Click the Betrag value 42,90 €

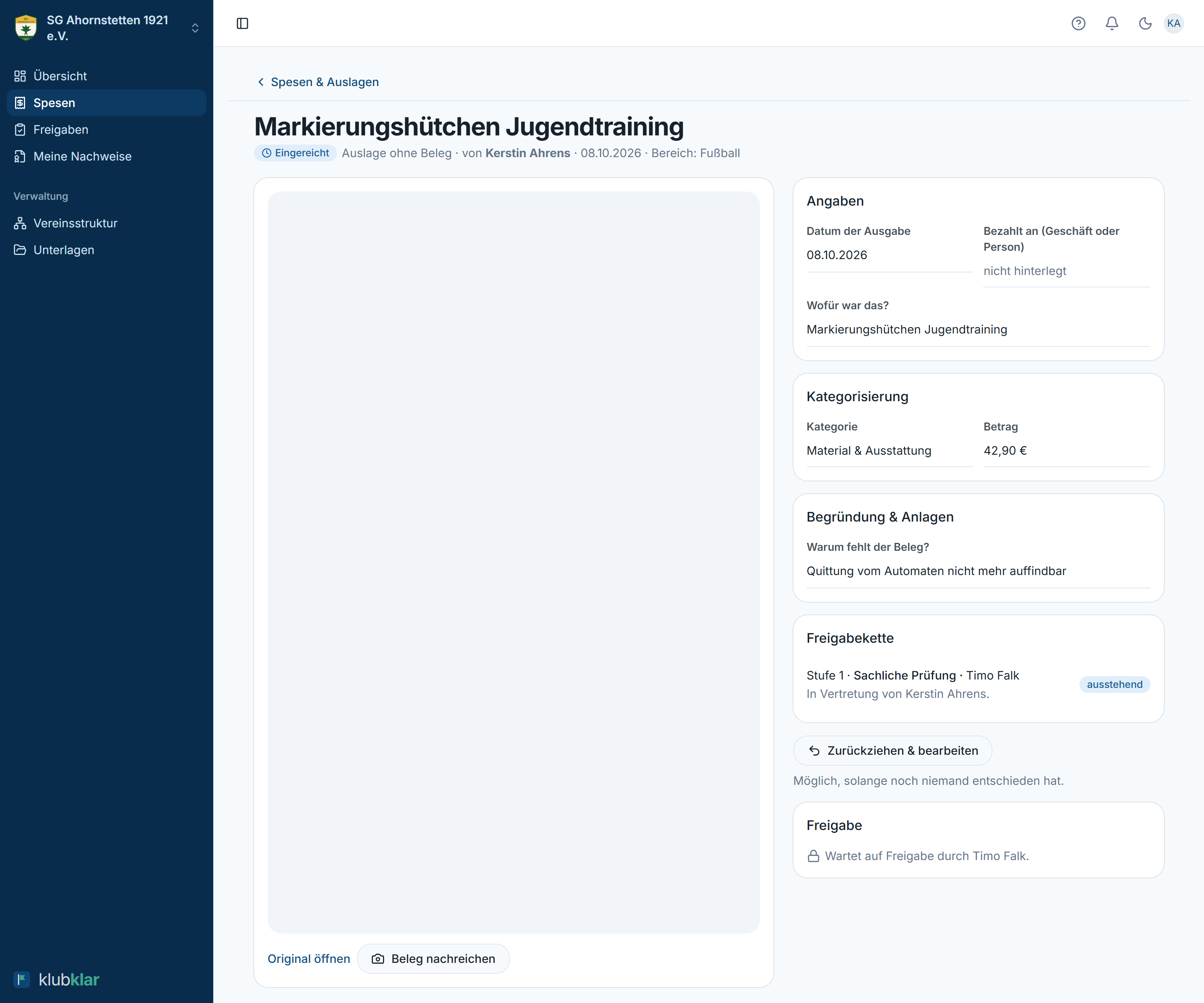coord(1005,451)
